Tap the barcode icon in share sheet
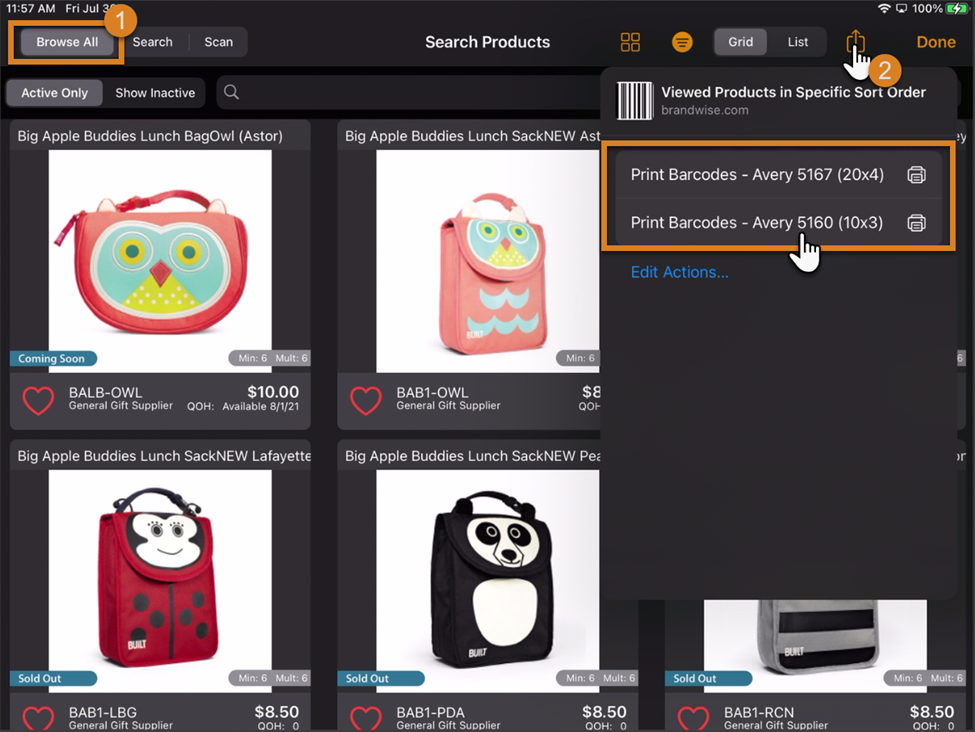The image size is (975, 732). coord(634,101)
